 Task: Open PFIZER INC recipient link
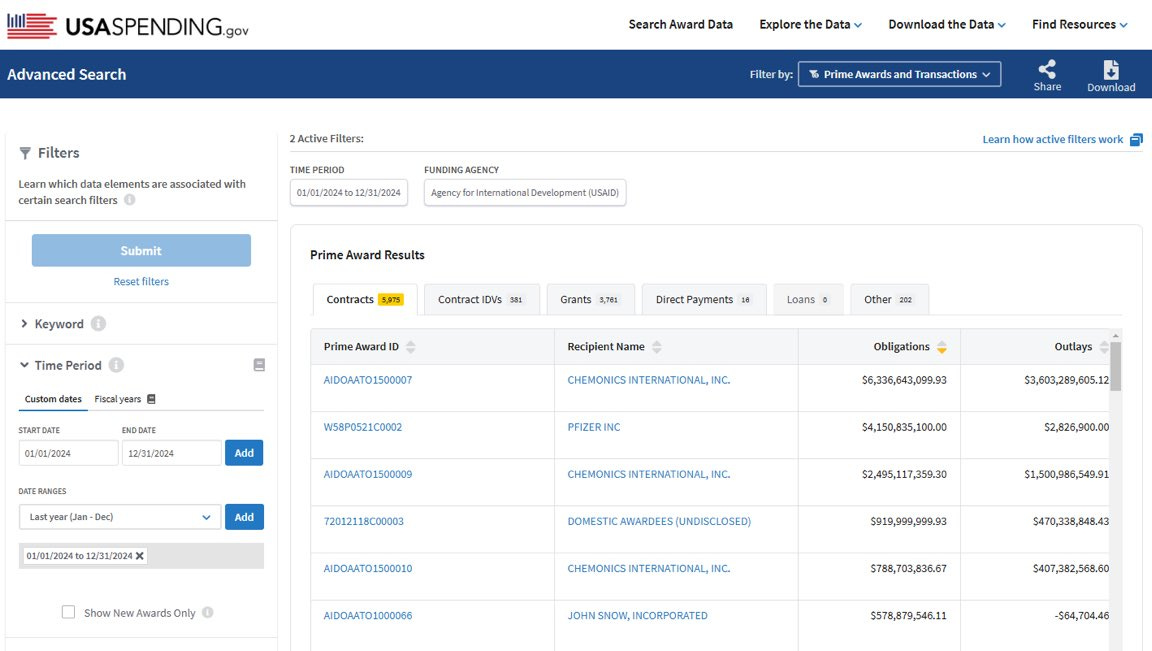click(x=594, y=427)
